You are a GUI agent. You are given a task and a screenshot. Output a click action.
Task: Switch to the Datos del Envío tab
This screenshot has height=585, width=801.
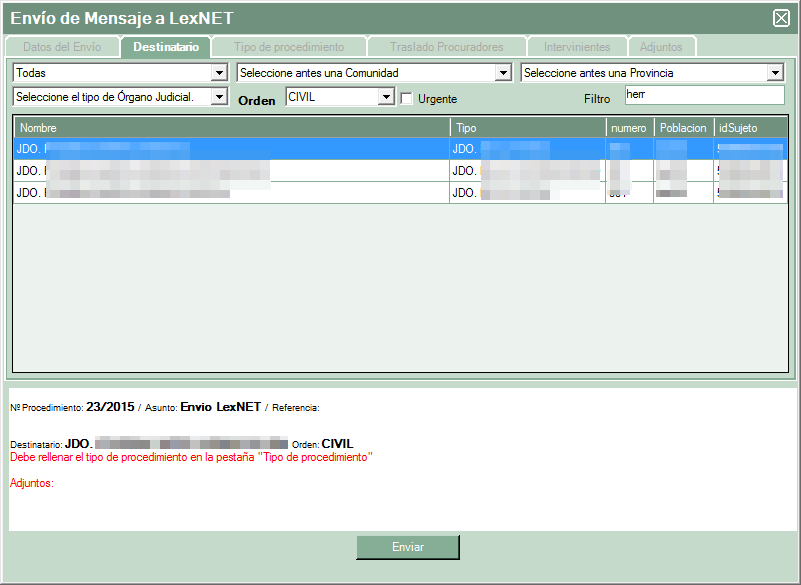pyautogui.click(x=61, y=47)
